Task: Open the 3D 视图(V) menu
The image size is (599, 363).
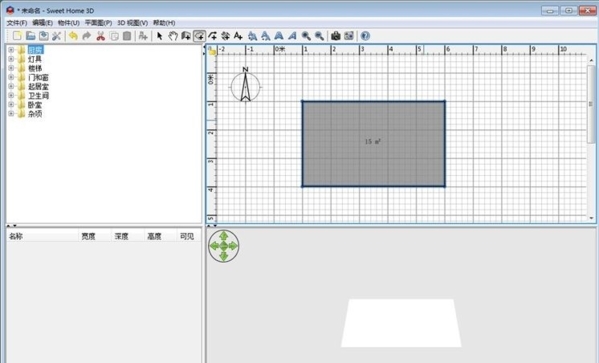Action: [132, 23]
